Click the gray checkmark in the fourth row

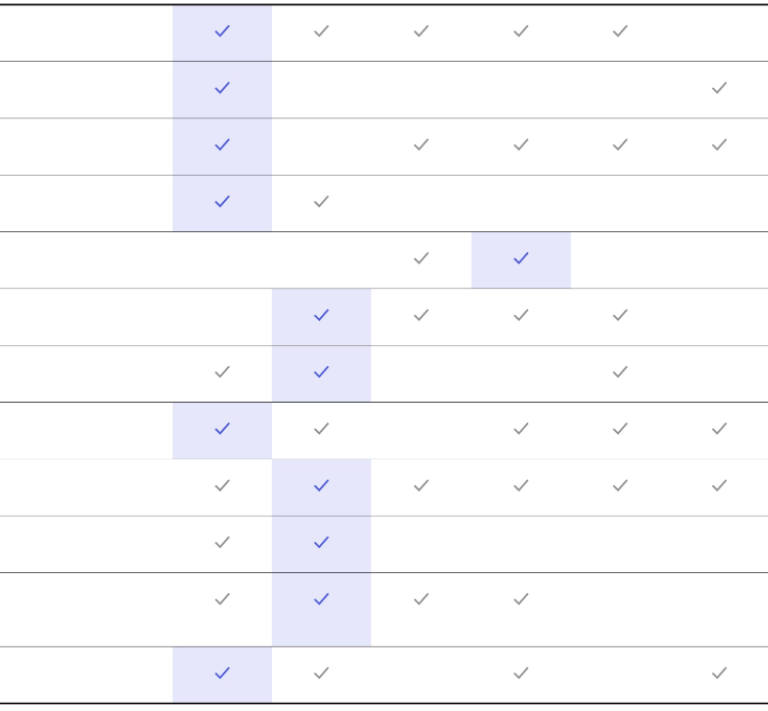click(x=321, y=201)
